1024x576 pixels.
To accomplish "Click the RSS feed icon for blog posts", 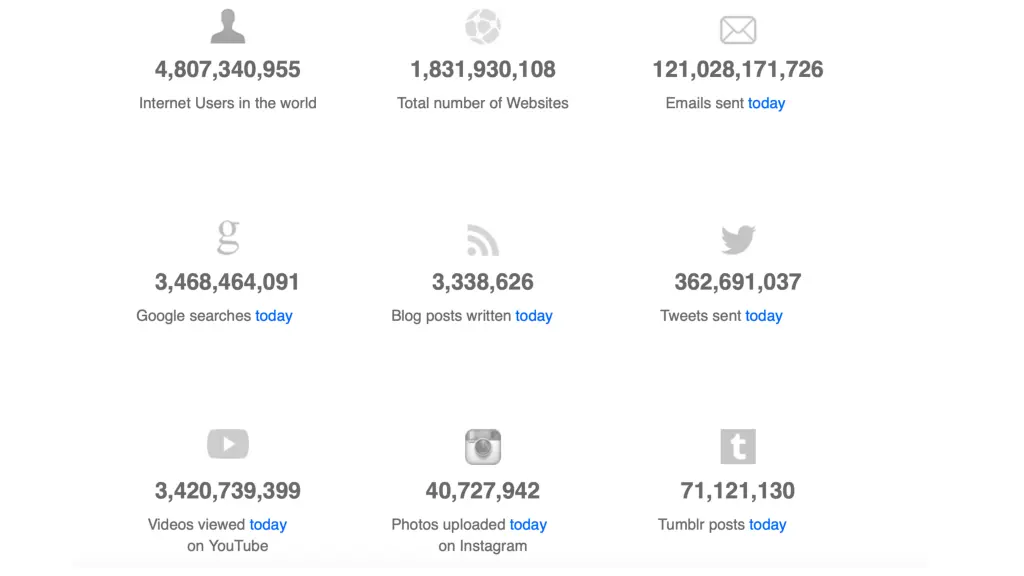I will click(x=483, y=240).
